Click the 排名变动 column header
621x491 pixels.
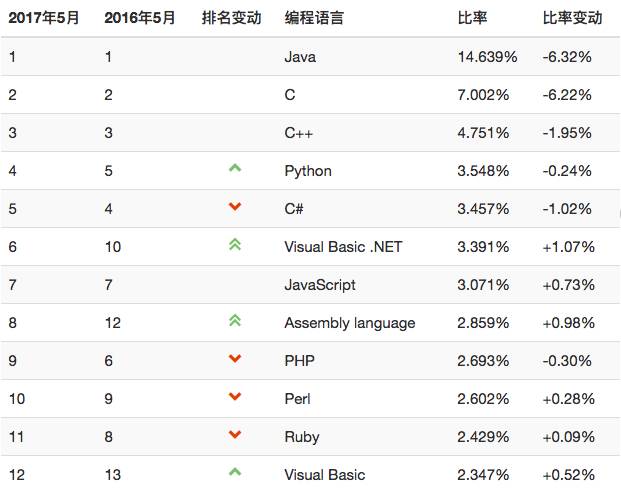coord(231,19)
